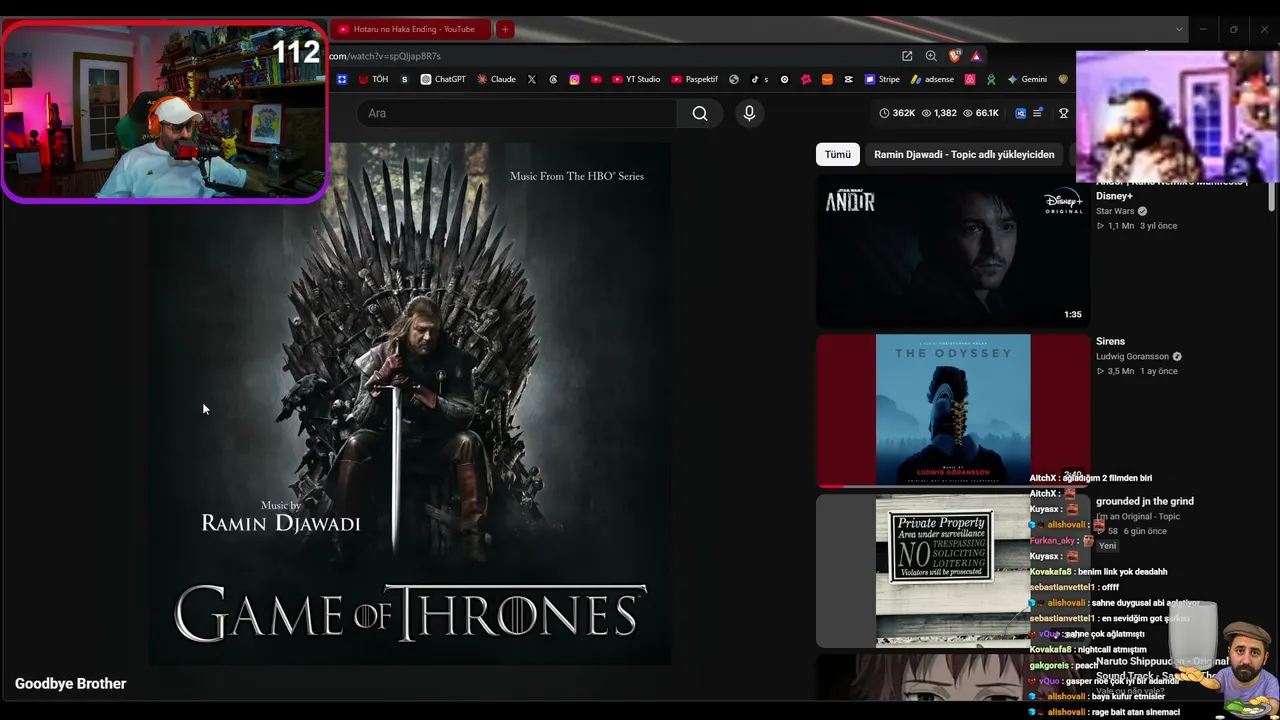Click the blue IQ extension icon
Viewport: 1280px width, 720px height.
tap(1020, 113)
